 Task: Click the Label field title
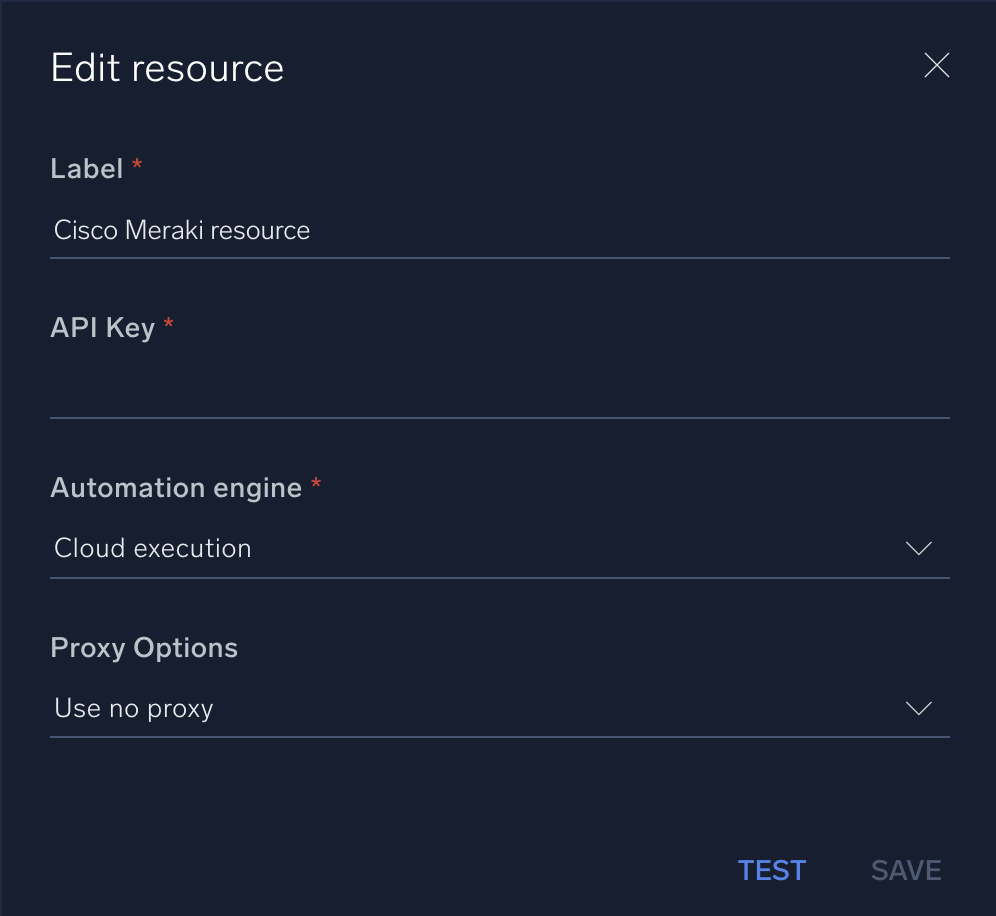tap(85, 168)
